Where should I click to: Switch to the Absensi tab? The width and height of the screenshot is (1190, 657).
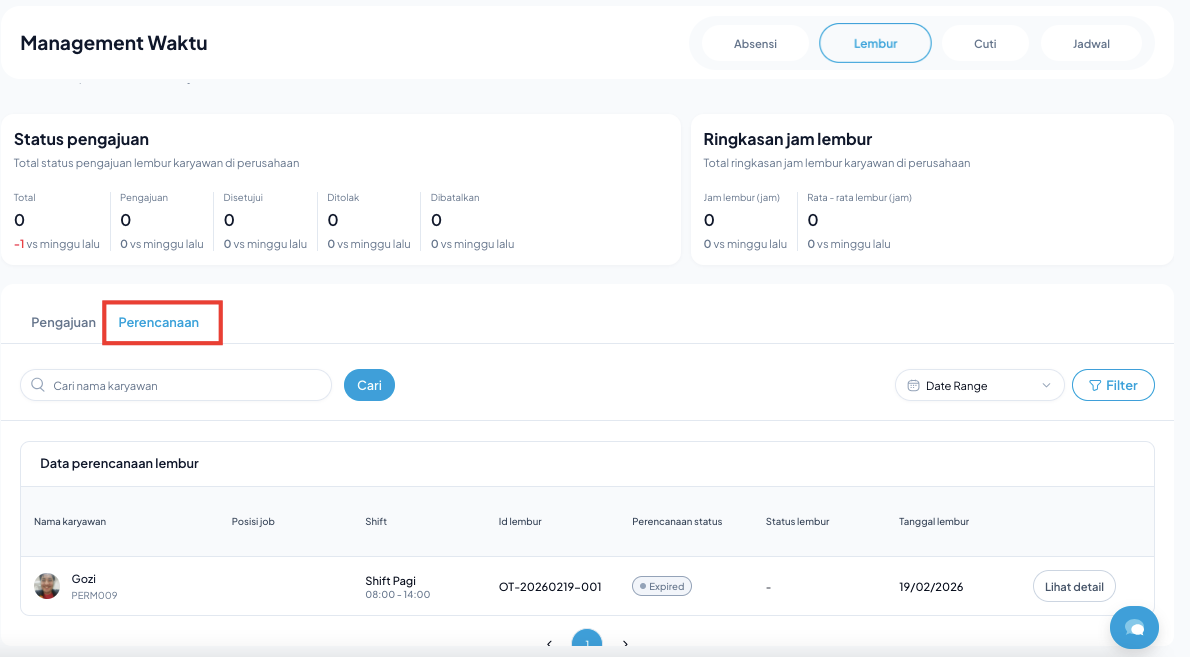pos(755,44)
